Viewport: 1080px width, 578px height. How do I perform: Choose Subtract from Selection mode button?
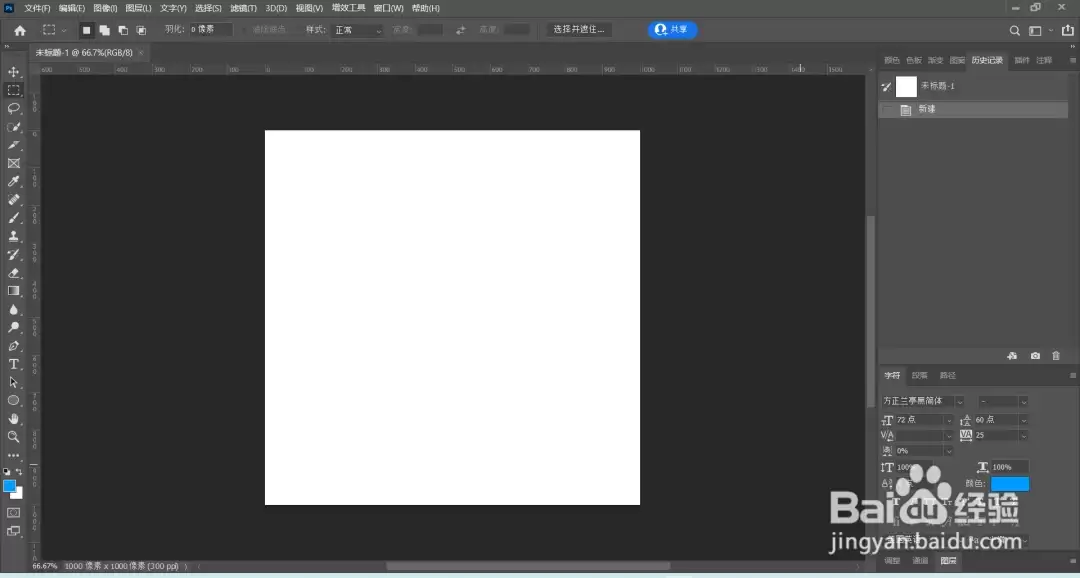coord(123,30)
